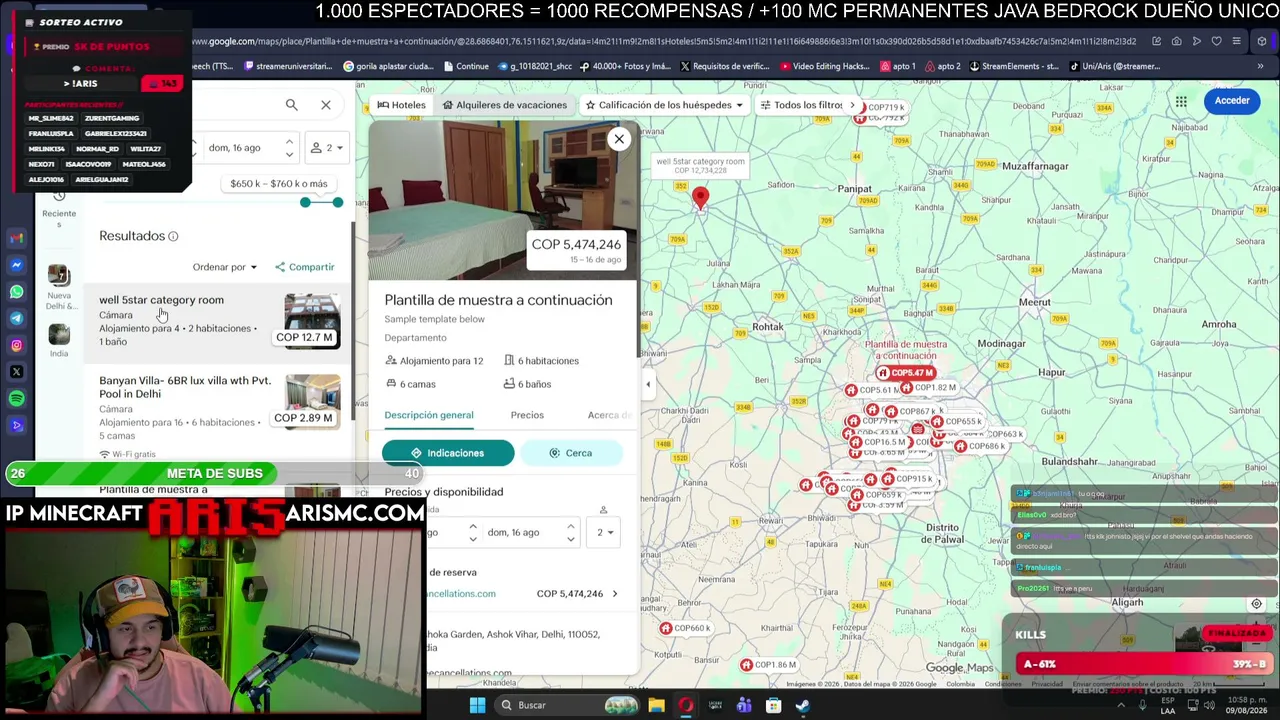Open the WhatsApp sidebar icon

(16, 292)
